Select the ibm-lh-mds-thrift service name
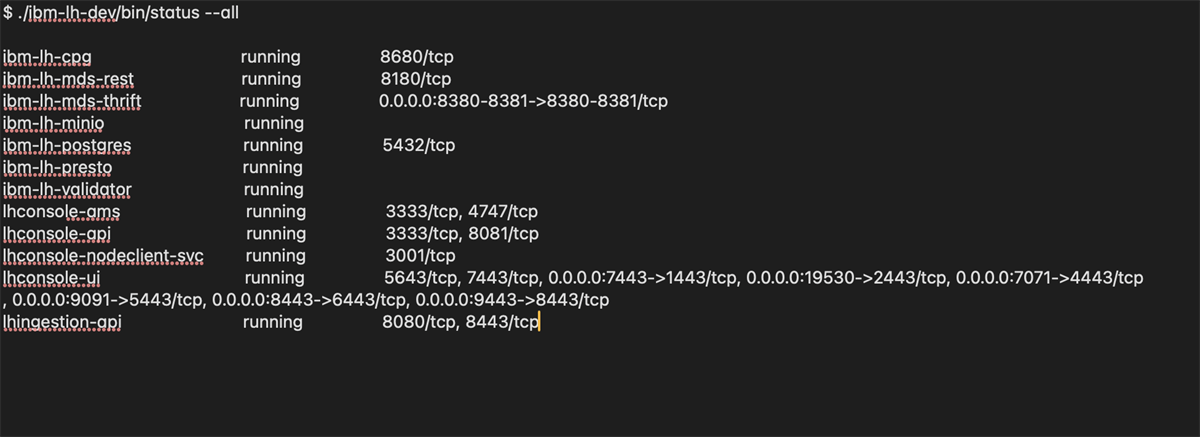This screenshot has width=1200, height=437. click(x=72, y=101)
